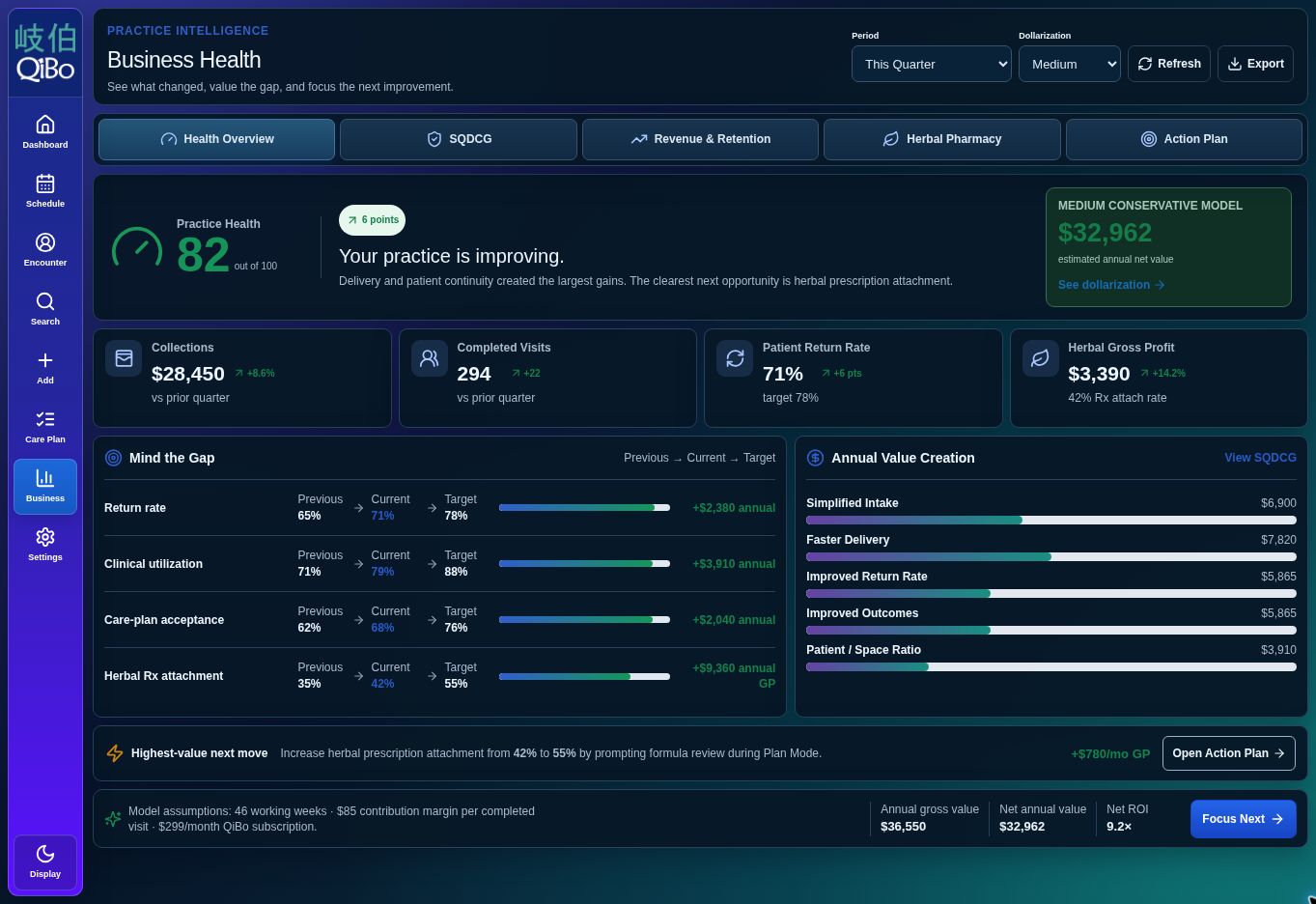Switch to the Health Overview tab

coord(217,139)
